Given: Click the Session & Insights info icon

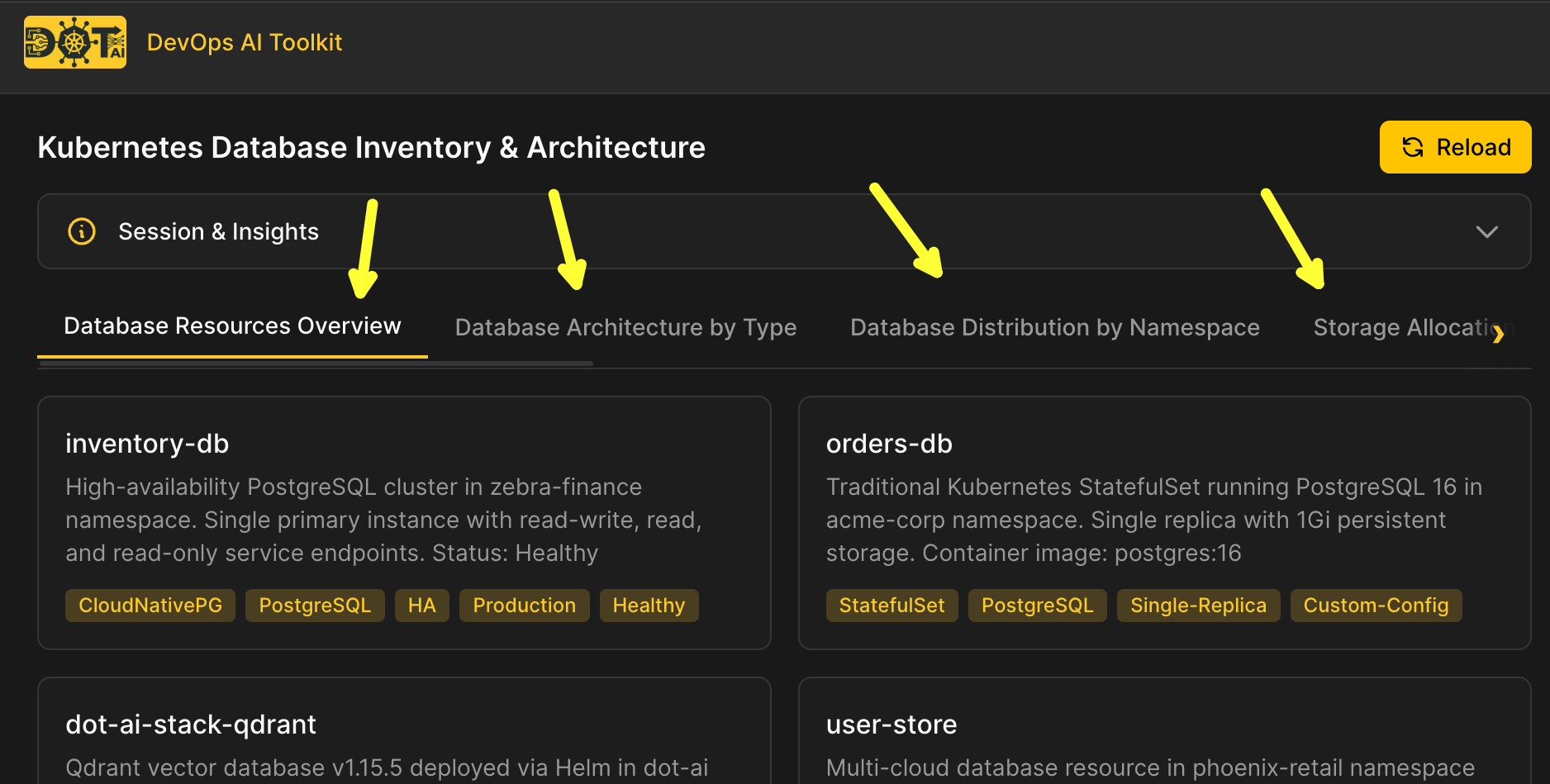Looking at the screenshot, I should click(x=82, y=231).
